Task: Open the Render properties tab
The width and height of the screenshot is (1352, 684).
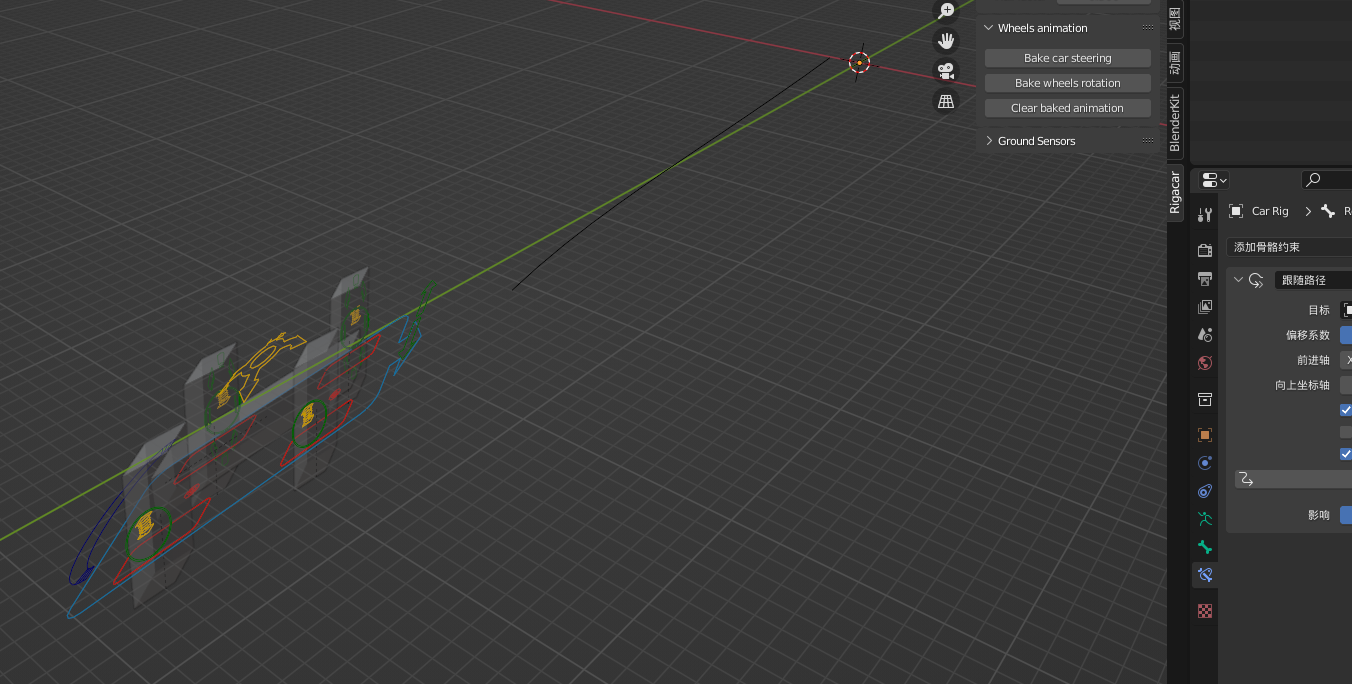Action: coord(1205,250)
